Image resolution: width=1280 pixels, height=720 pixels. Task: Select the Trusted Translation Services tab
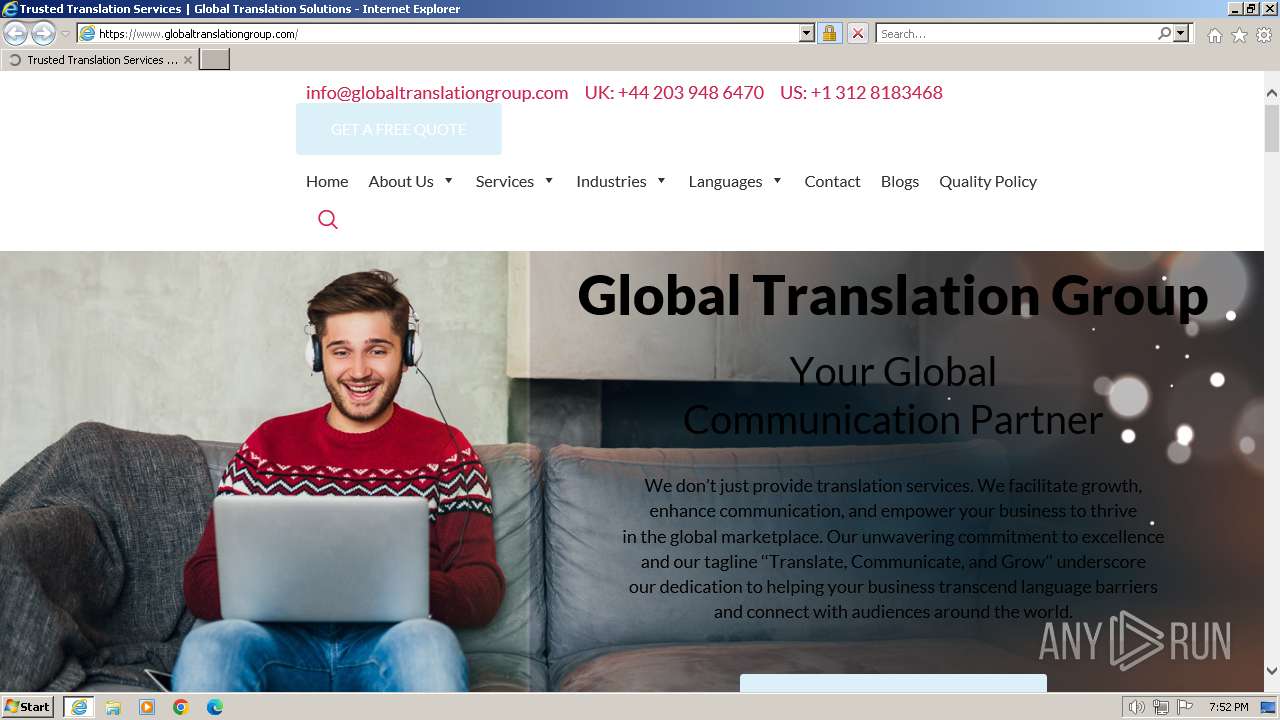[99, 60]
